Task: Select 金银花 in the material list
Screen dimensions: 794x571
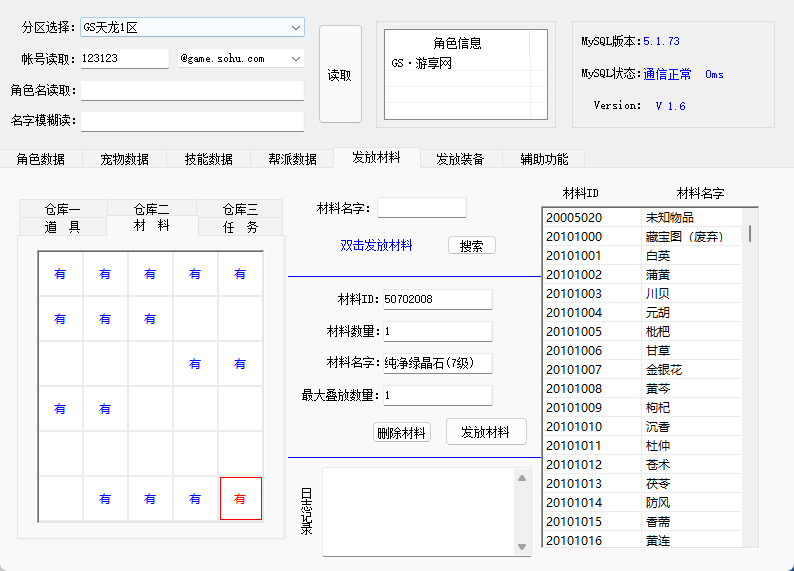Action: (x=665, y=370)
